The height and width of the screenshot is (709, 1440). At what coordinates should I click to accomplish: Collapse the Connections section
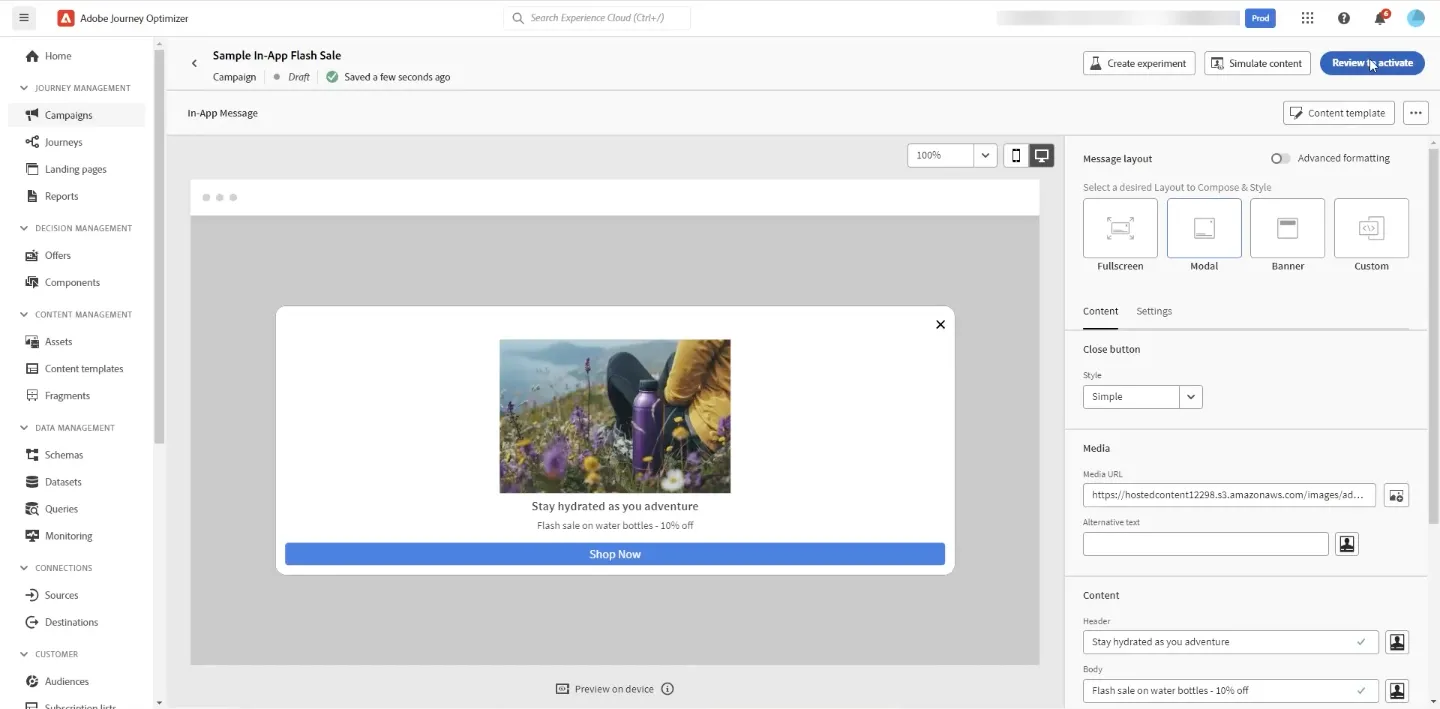(24, 568)
